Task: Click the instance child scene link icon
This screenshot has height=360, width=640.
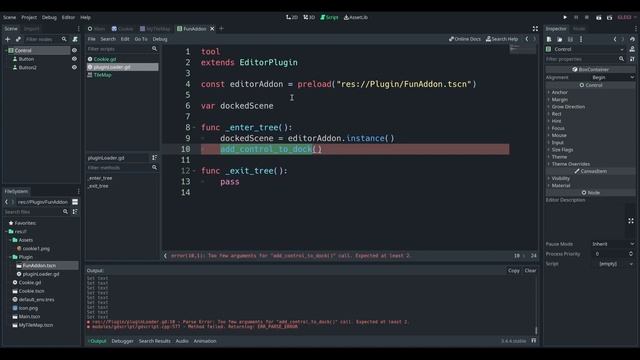Action: 18,39
